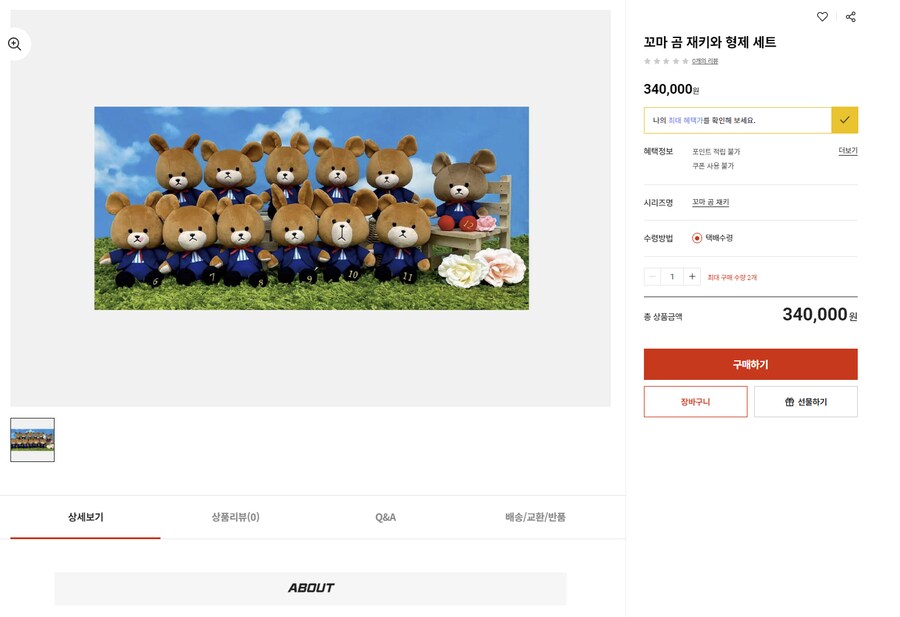Click the quantity input field
The width and height of the screenshot is (900, 617).
tap(672, 276)
